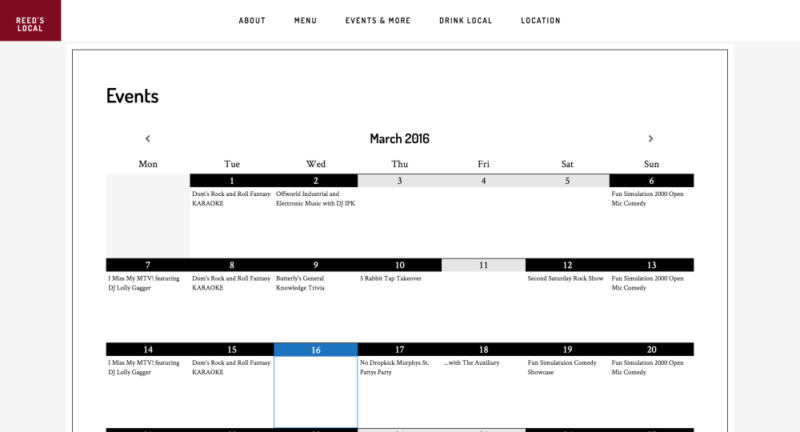Go to next month arrow

(651, 139)
